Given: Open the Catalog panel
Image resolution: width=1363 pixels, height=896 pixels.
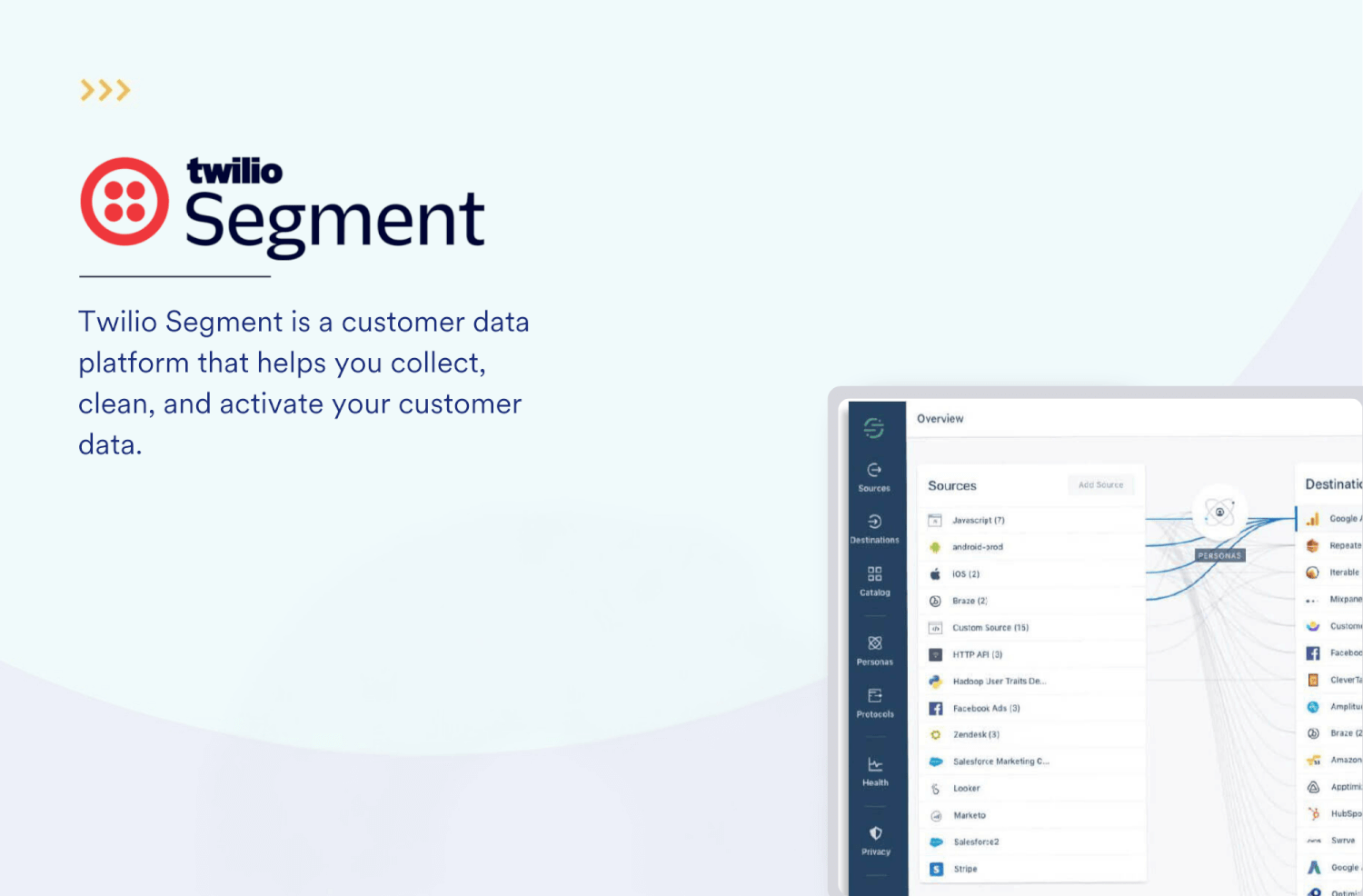Looking at the screenshot, I should [873, 582].
